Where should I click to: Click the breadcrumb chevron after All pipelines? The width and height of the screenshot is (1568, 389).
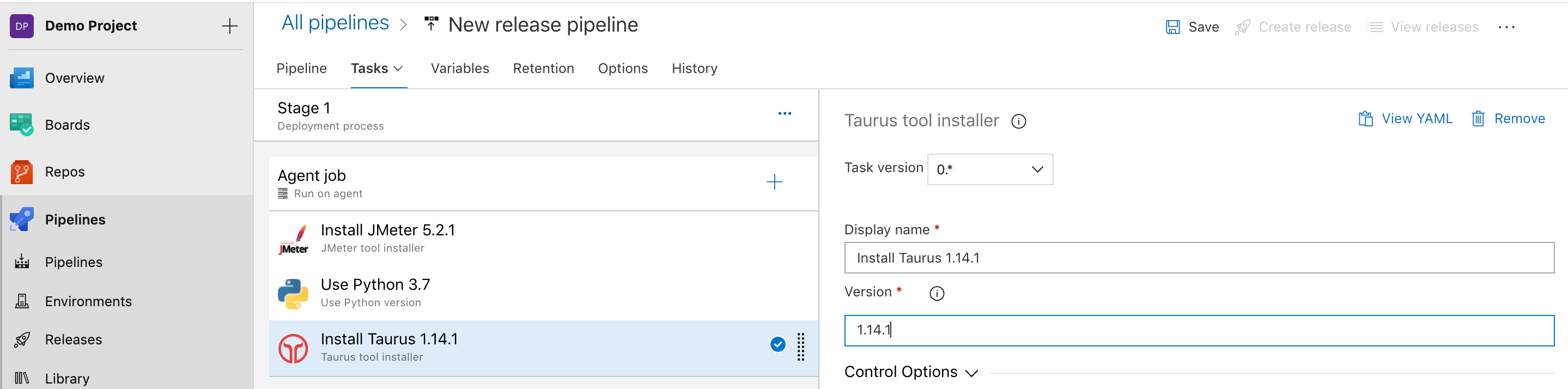pyautogui.click(x=403, y=25)
